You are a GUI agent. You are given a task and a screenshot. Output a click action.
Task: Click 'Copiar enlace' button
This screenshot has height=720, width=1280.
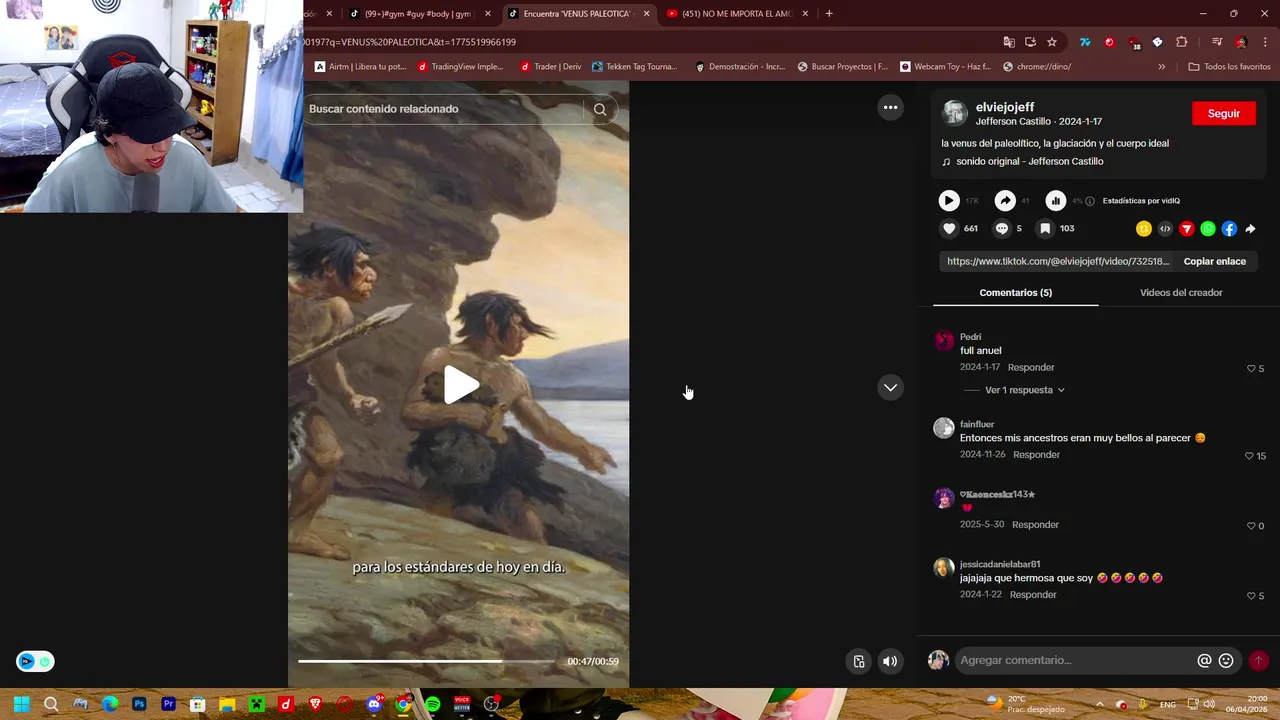tap(1214, 262)
